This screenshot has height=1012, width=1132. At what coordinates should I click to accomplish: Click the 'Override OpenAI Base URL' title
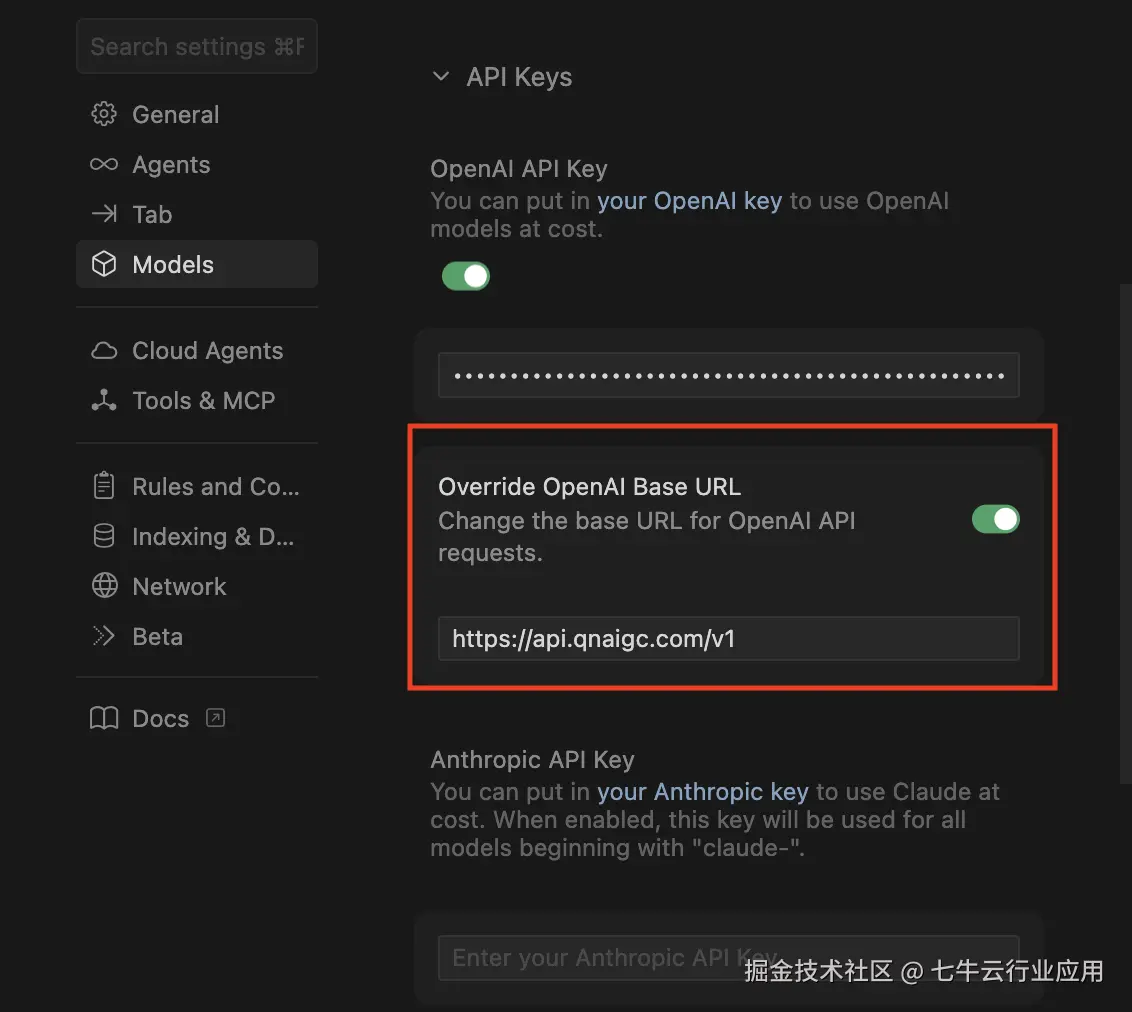589,487
